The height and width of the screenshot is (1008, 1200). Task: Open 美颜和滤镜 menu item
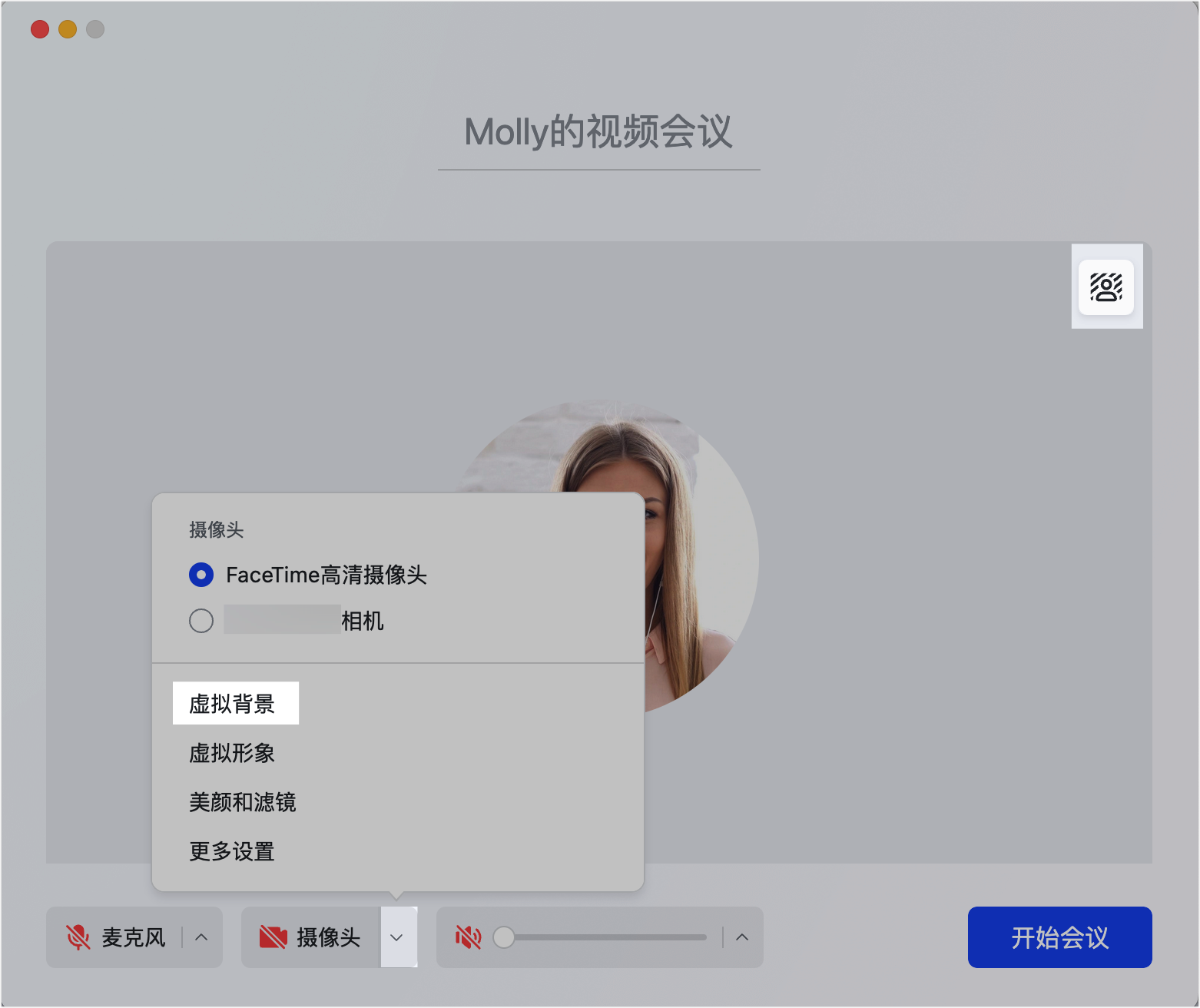[x=243, y=802]
